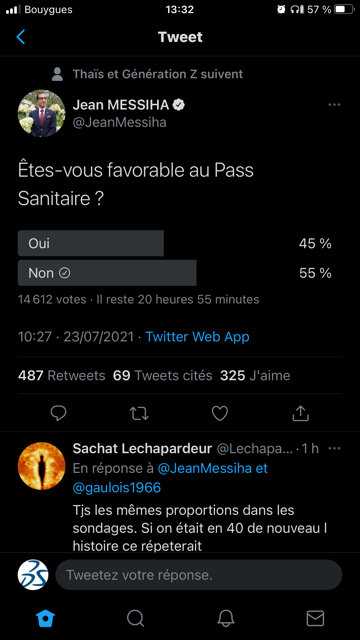Tap the back arrow icon

pyautogui.click(x=21, y=37)
